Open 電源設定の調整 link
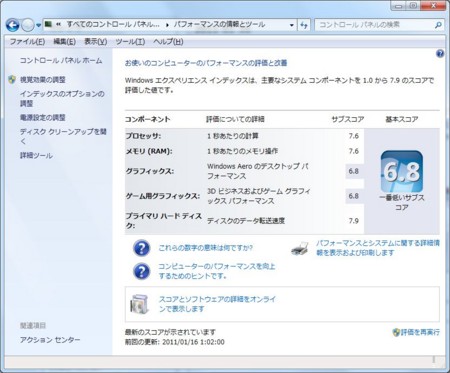Viewport: 450px width, 373px height. click(x=43, y=118)
